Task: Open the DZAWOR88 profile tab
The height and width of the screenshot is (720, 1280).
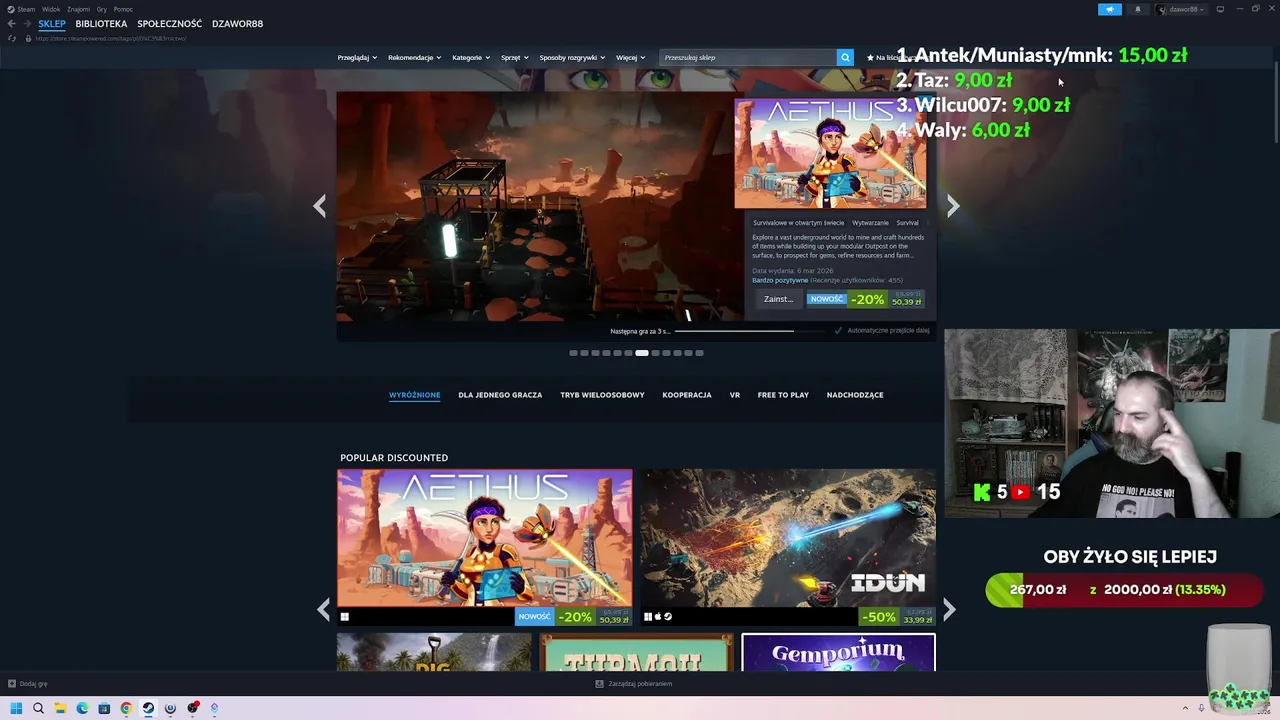Action: pyautogui.click(x=237, y=24)
